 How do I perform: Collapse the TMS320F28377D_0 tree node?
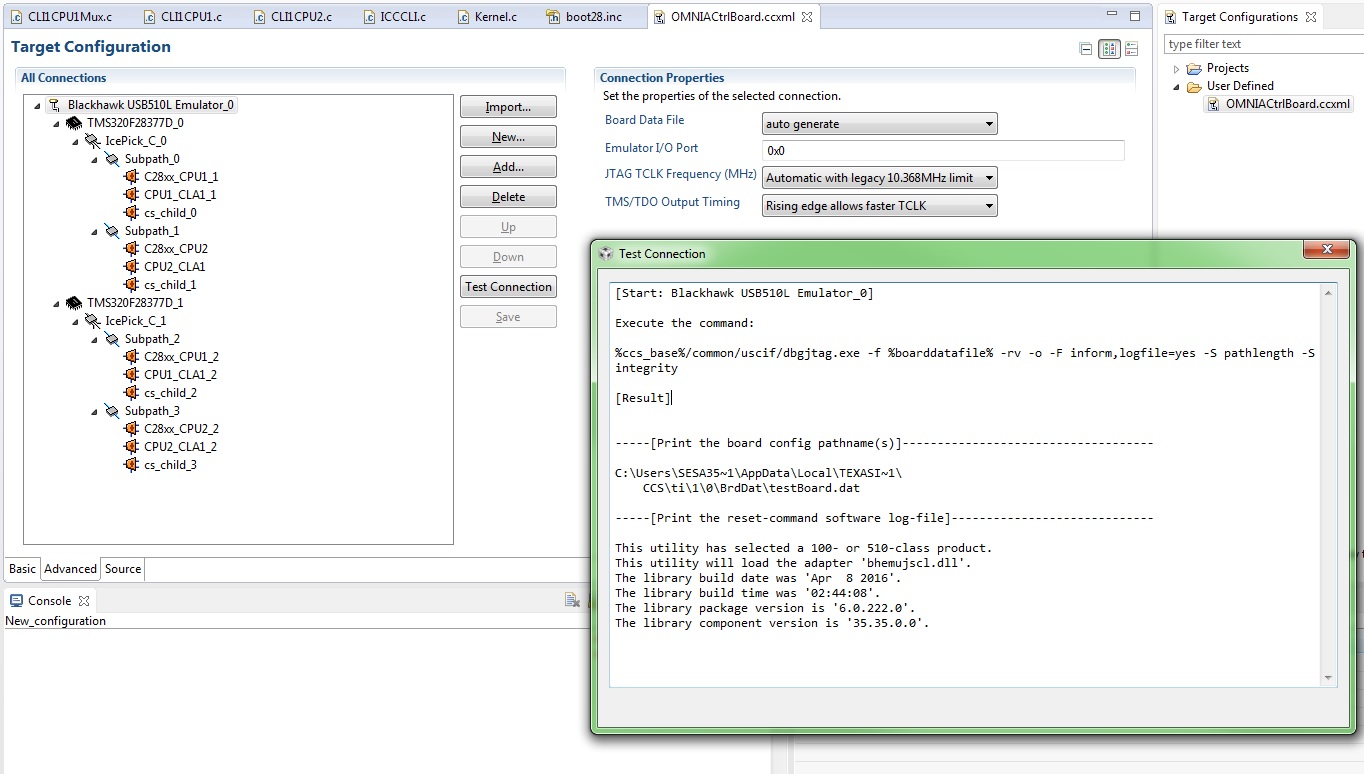(57, 123)
